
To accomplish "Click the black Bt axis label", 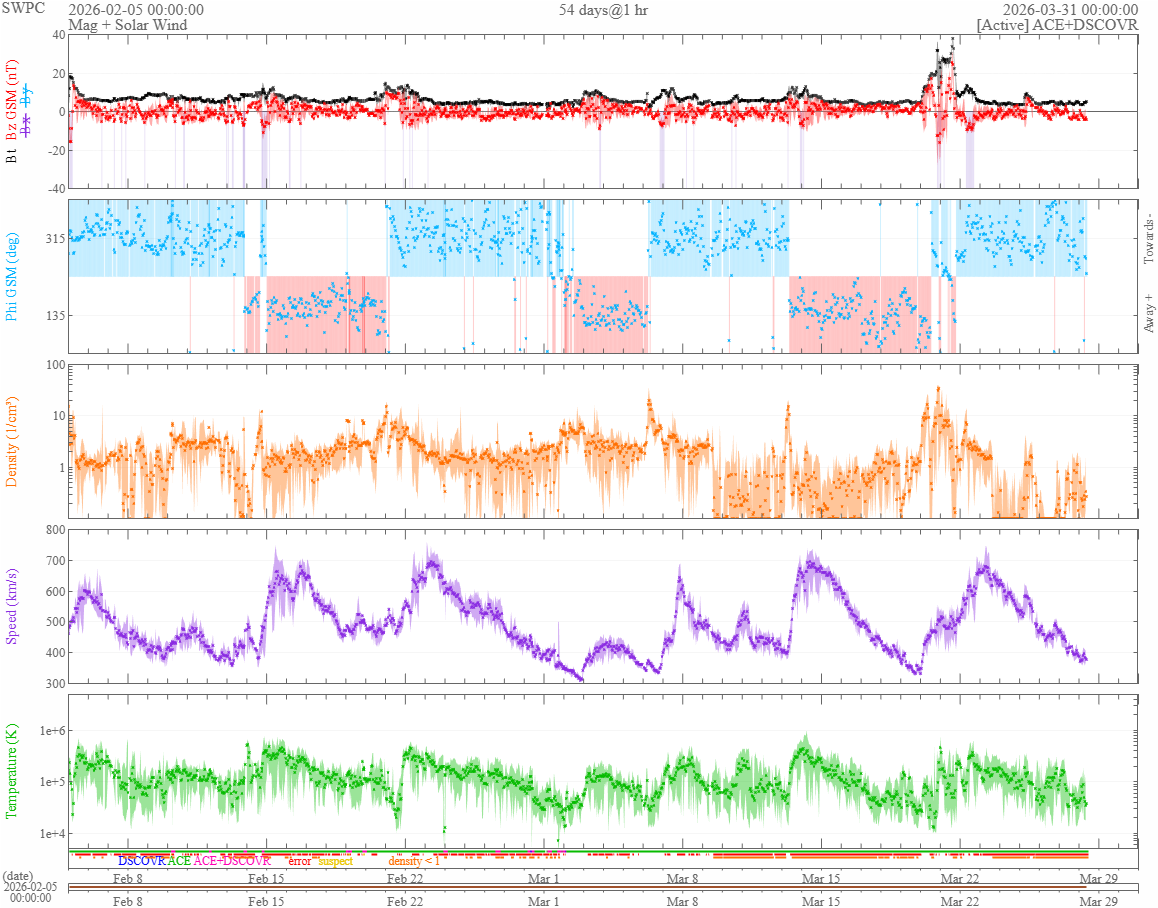I will pyautogui.click(x=12, y=156).
